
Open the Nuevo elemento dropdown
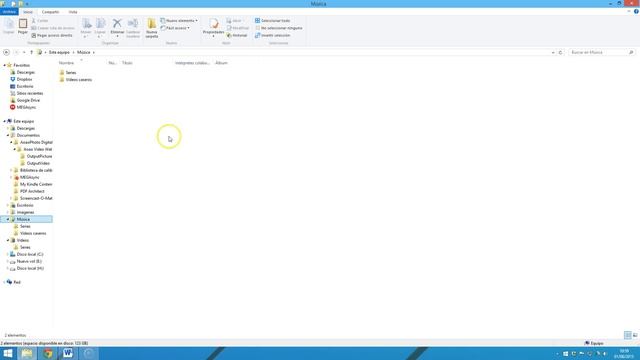tap(179, 20)
